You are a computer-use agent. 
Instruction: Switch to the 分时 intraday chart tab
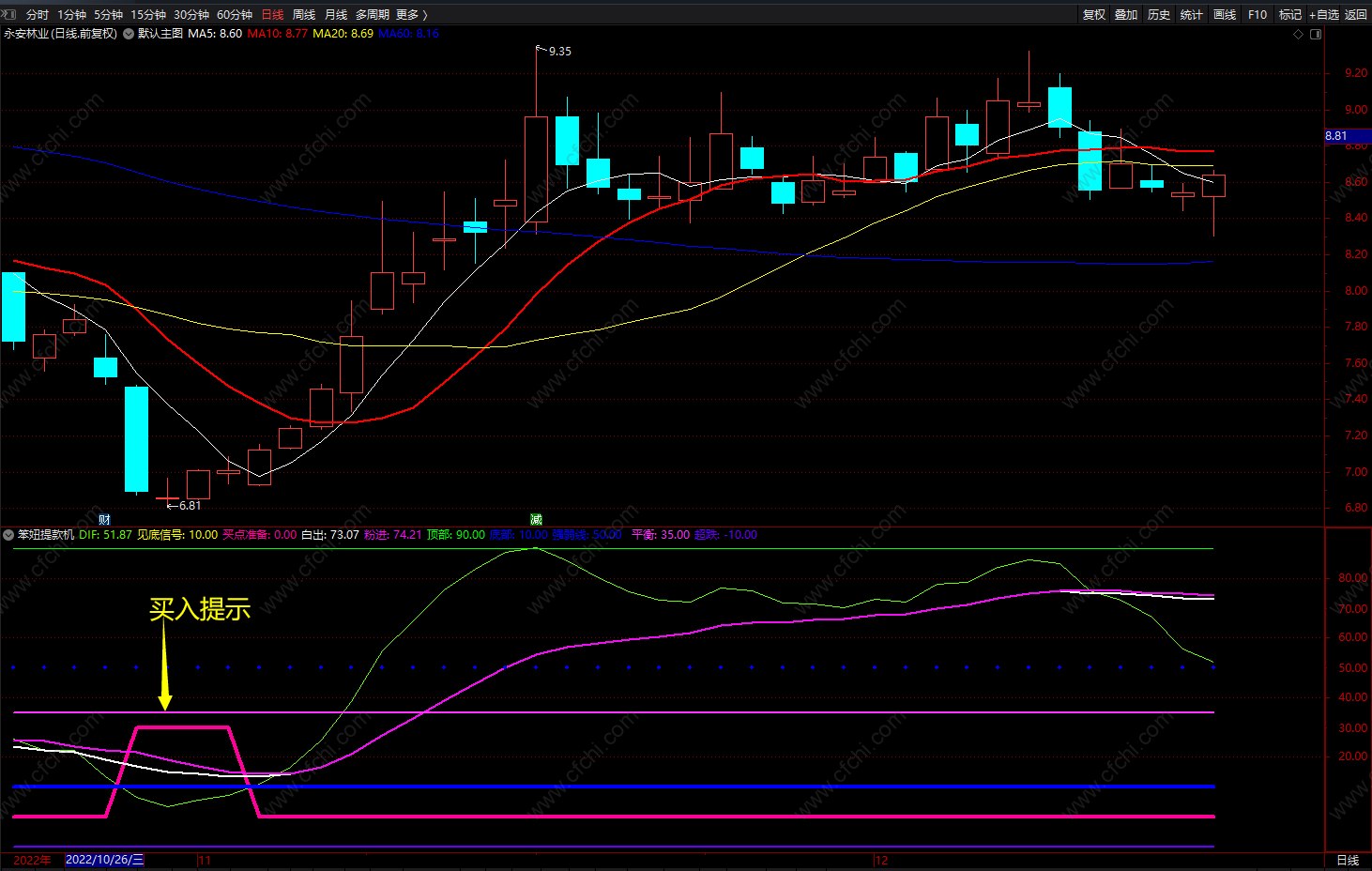pos(38,15)
